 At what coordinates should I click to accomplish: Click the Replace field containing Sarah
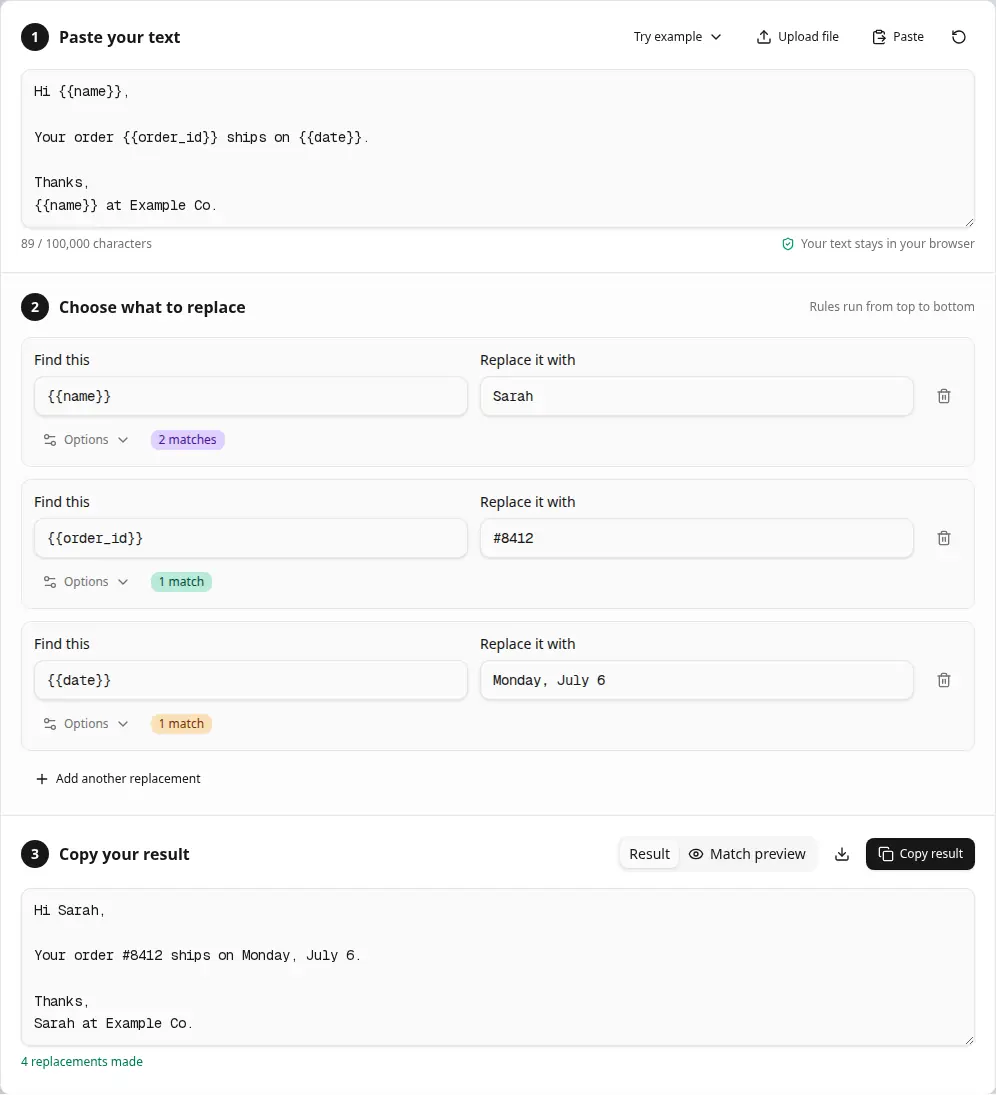(x=696, y=396)
